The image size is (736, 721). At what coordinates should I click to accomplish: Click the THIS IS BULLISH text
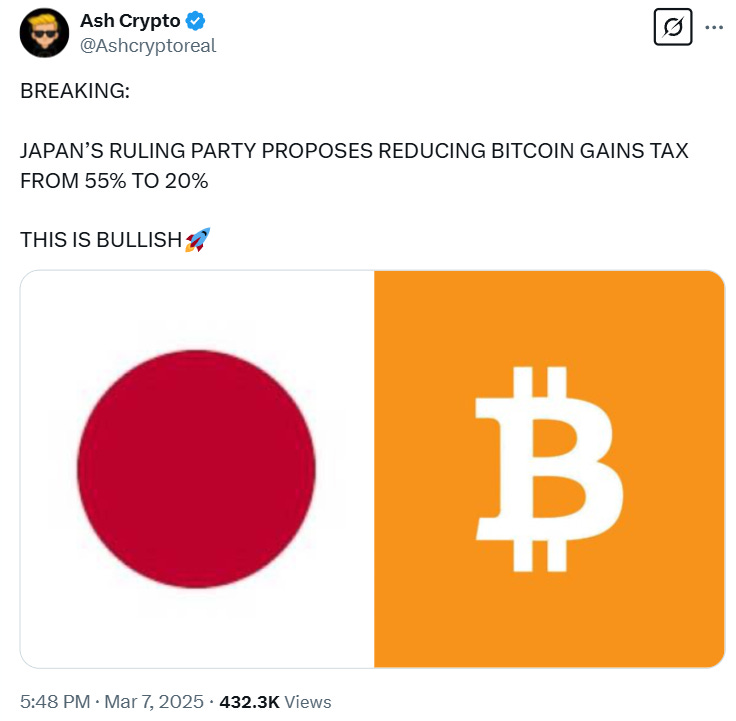[x=101, y=240]
